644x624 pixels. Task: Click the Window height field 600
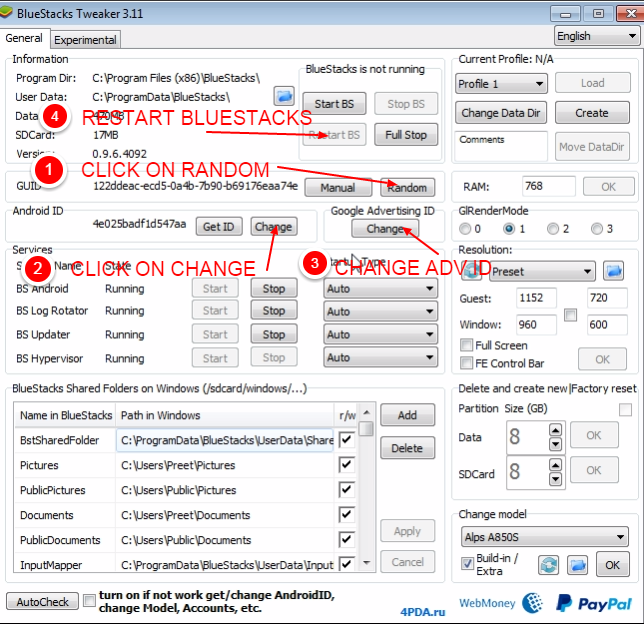pos(607,325)
